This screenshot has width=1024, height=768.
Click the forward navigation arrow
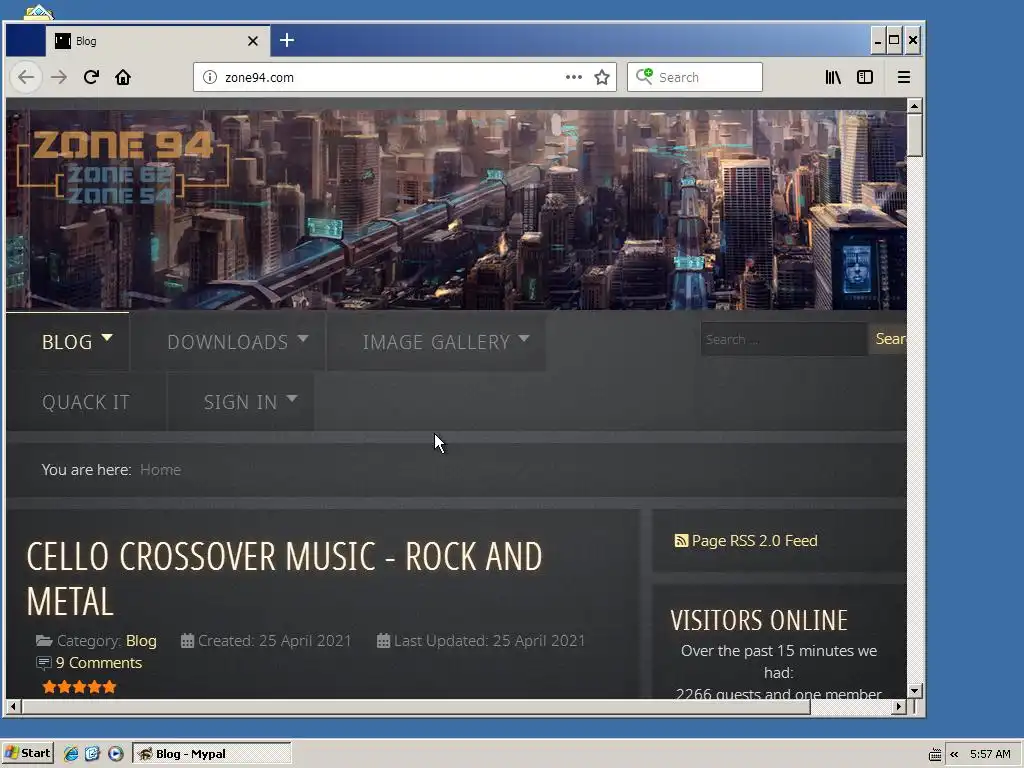tap(59, 77)
